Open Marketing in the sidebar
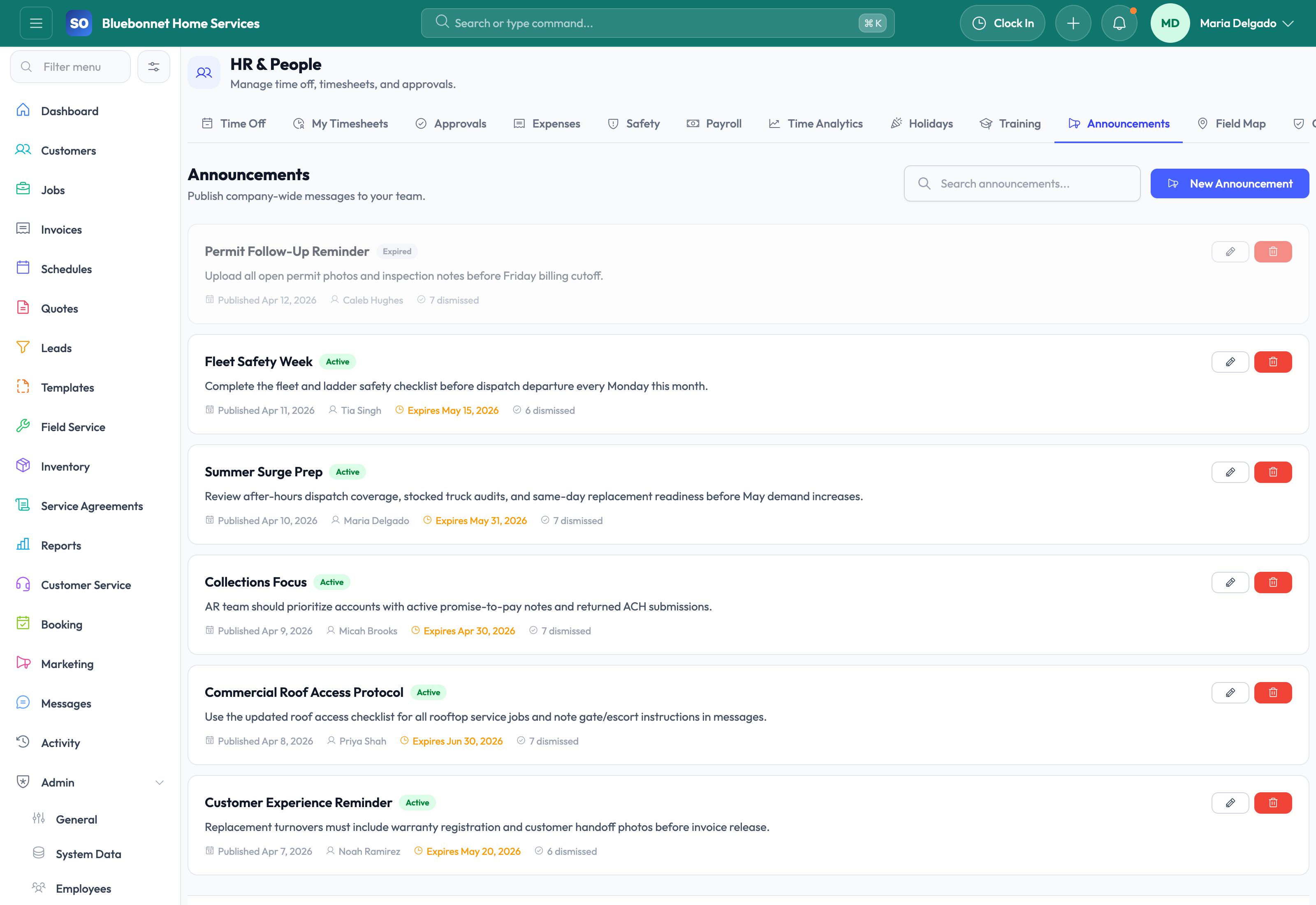This screenshot has width=1316, height=905. 90,665
